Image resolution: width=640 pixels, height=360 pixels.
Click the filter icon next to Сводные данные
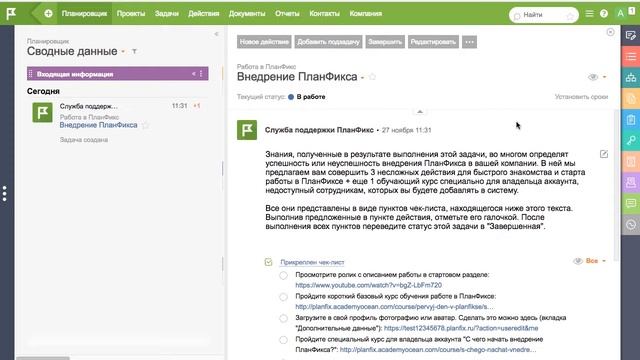[134, 51]
